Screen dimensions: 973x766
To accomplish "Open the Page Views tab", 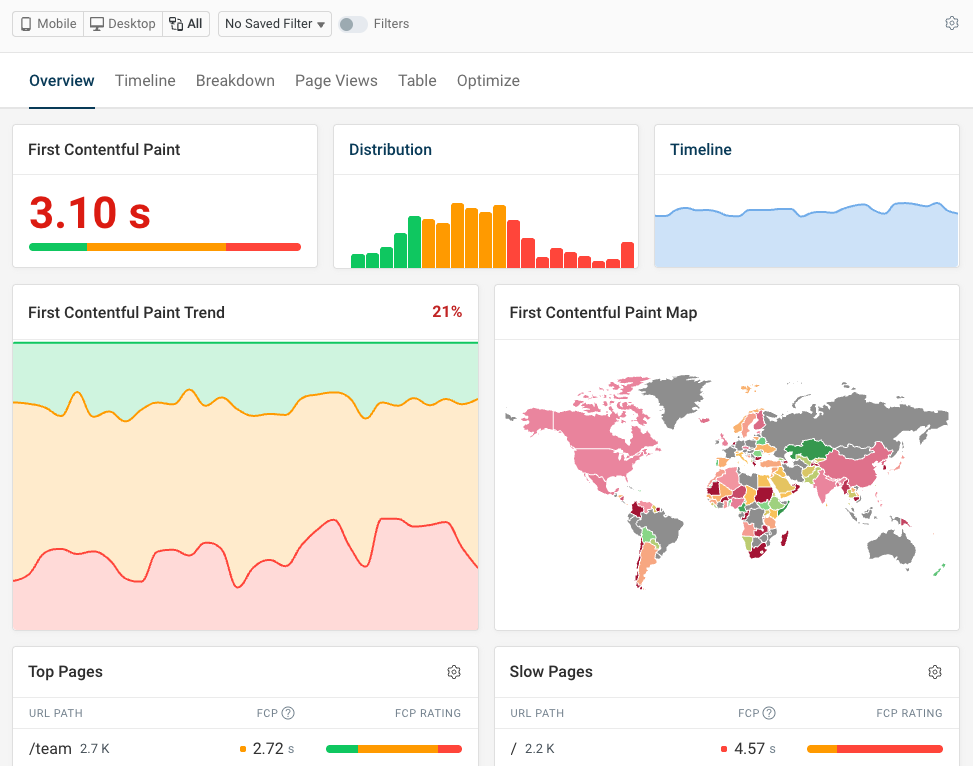I will coord(336,80).
